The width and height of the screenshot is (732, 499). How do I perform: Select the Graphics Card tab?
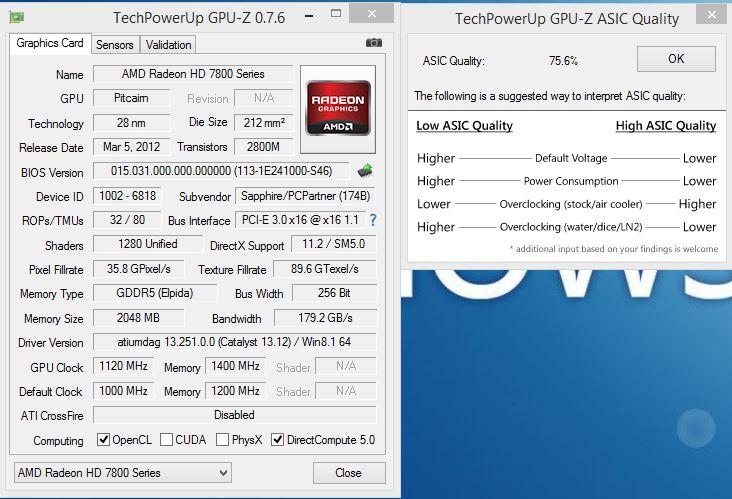click(x=50, y=43)
